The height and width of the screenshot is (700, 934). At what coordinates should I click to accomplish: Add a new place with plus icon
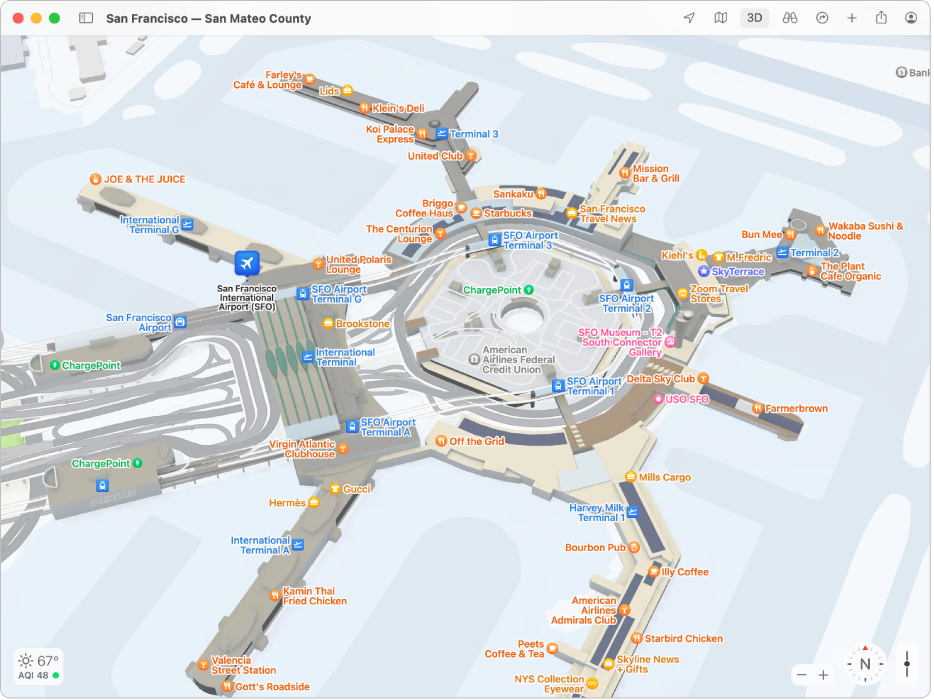pos(851,17)
